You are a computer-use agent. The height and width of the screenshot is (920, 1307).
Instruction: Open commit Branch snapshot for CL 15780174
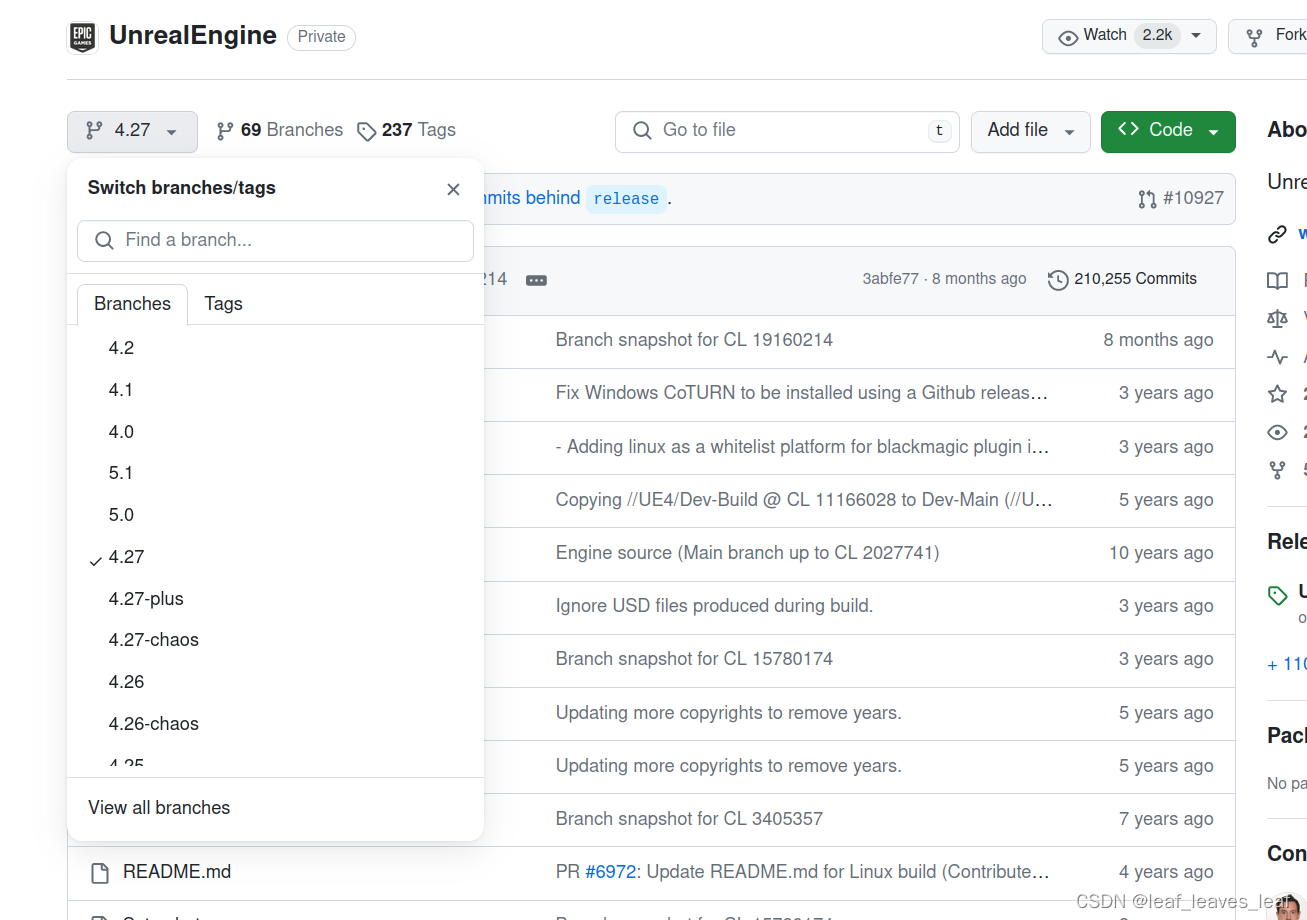coord(694,659)
